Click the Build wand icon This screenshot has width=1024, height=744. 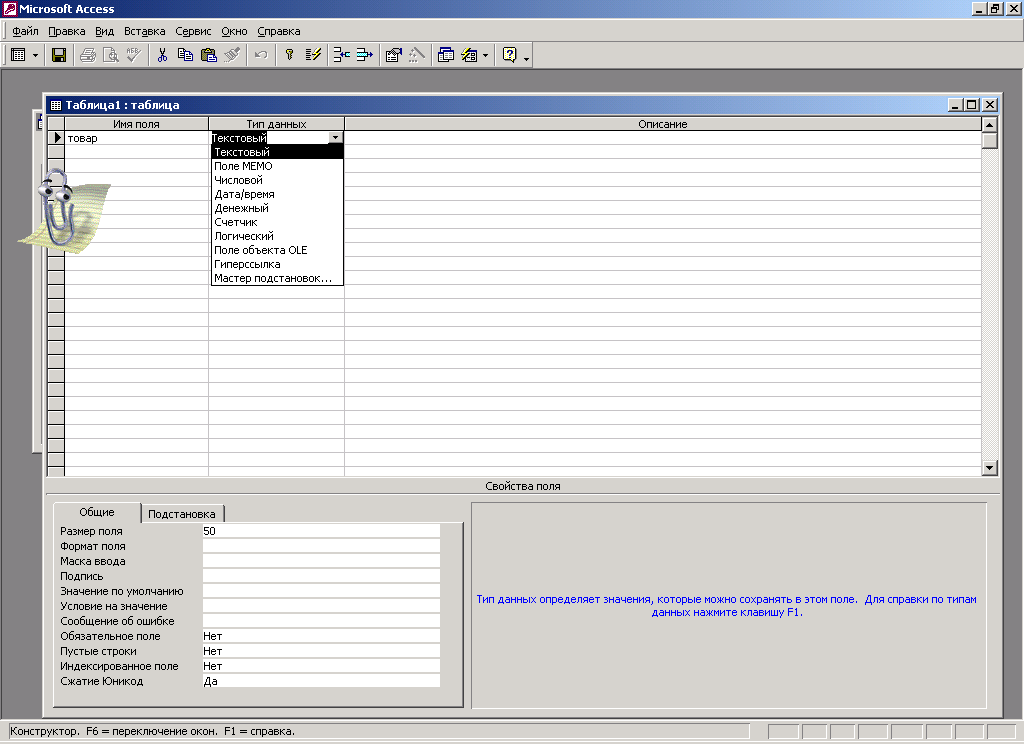point(417,56)
